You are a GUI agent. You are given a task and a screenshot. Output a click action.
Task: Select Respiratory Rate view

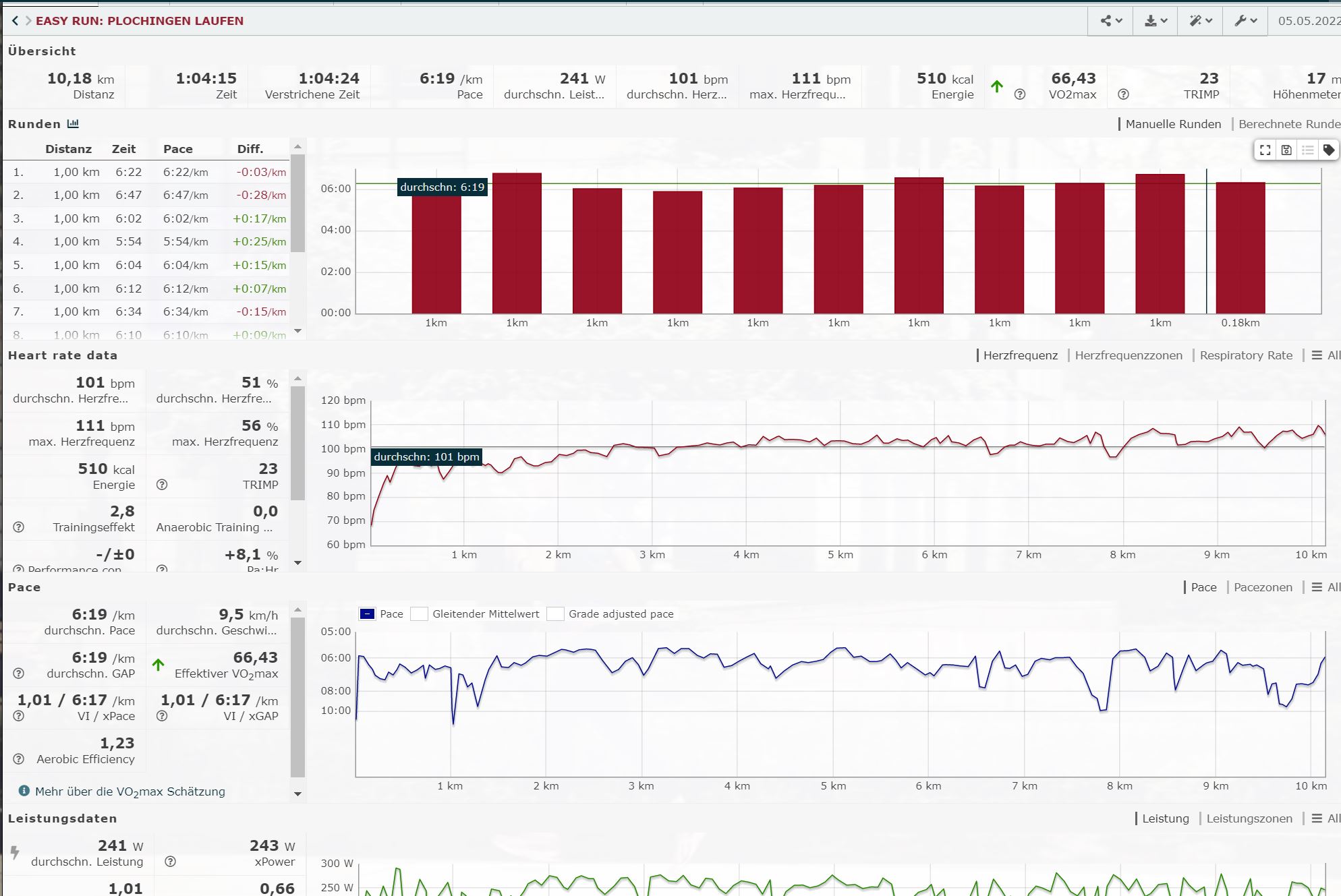point(1245,355)
